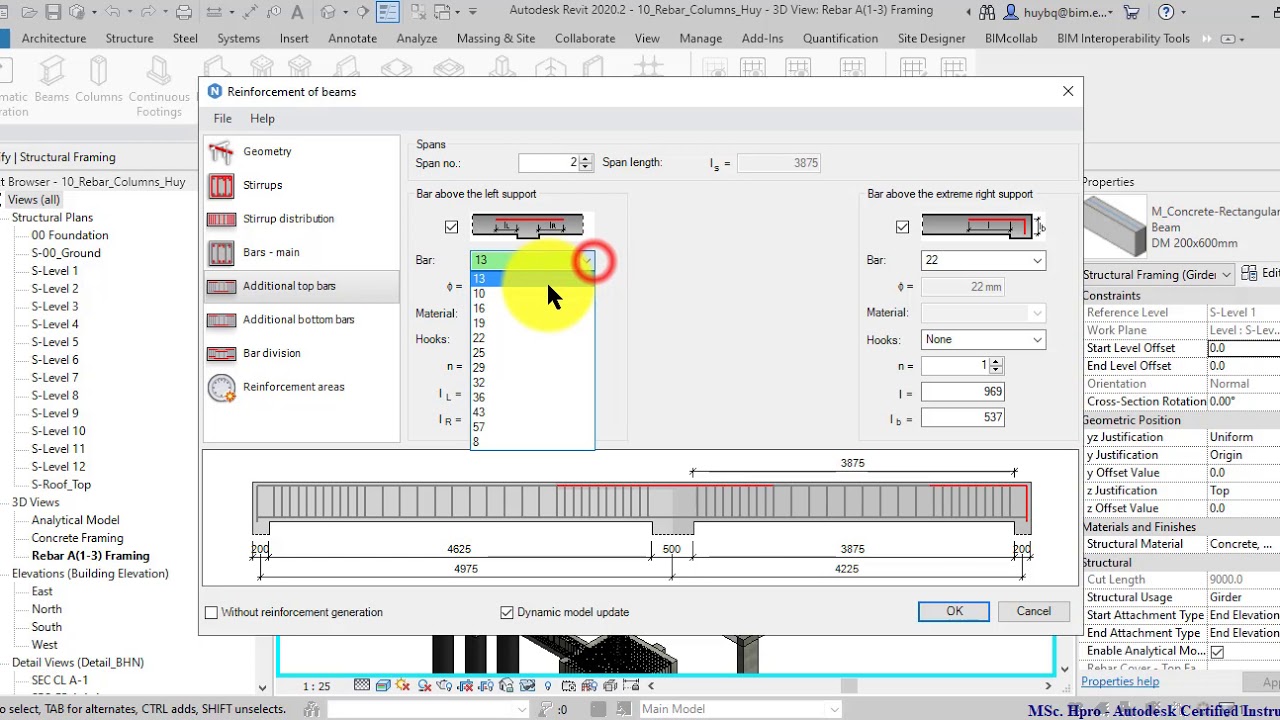Click the binoculars search icon
This screenshot has height=720, width=1280.
988,12
